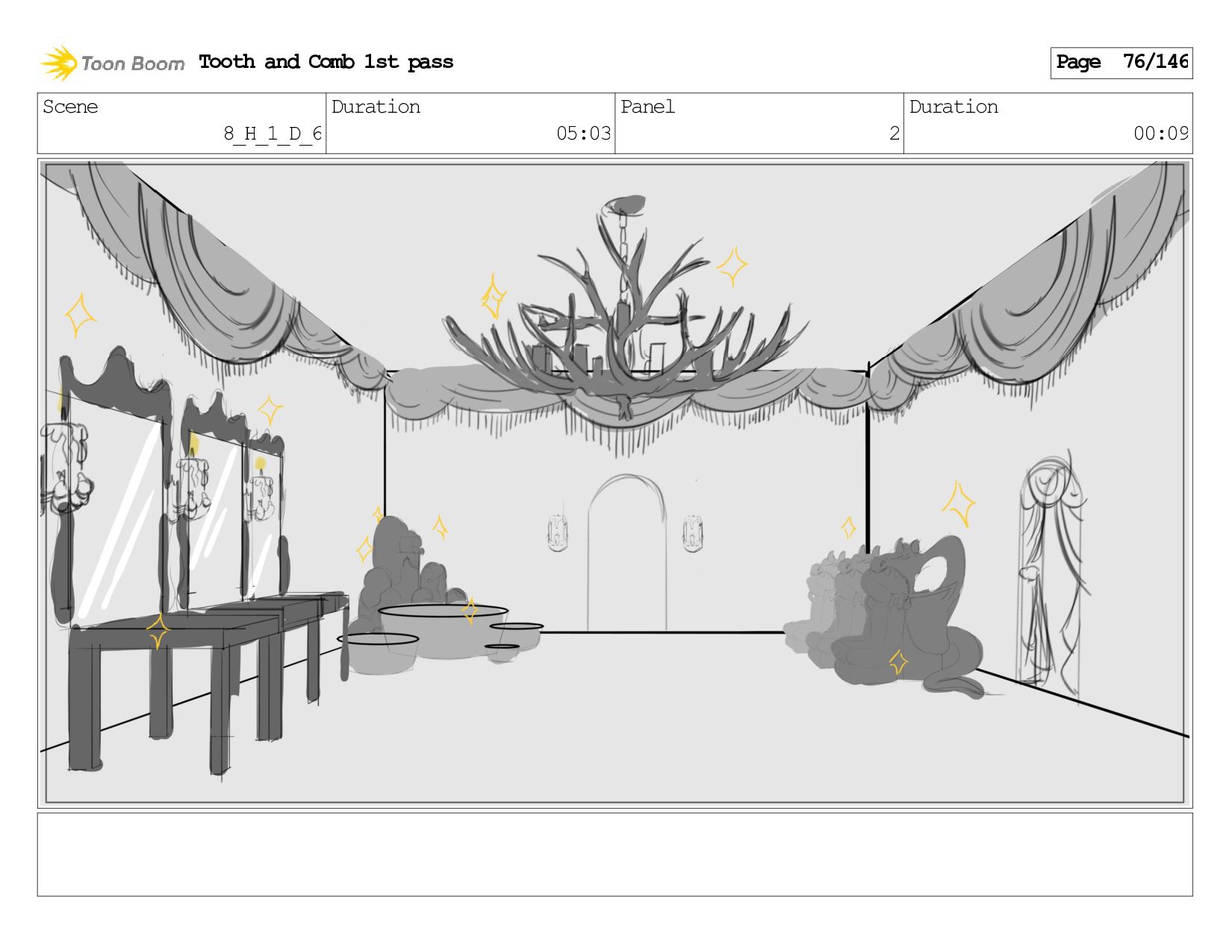Screen dimensions: 1232x952
Task: Click the 'Duration' label next to Panel
Action: point(953,107)
